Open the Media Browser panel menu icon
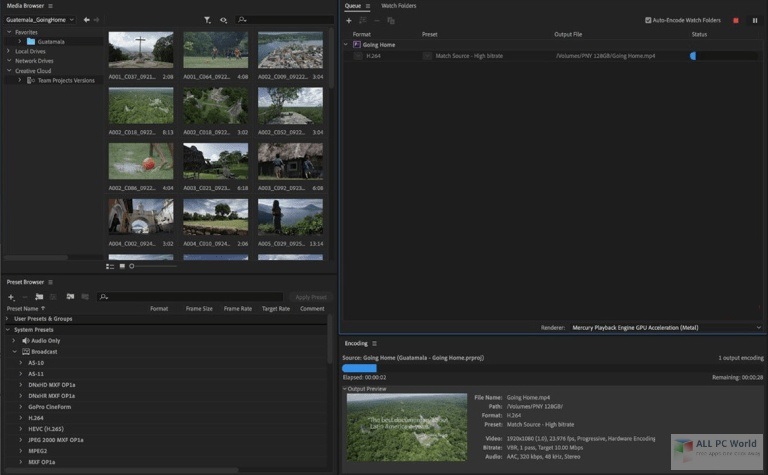768x475 pixels. [x=50, y=6]
